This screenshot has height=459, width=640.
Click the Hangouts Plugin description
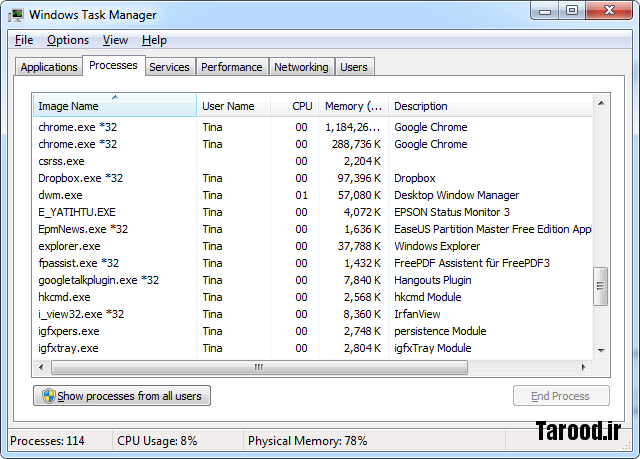coord(433,280)
